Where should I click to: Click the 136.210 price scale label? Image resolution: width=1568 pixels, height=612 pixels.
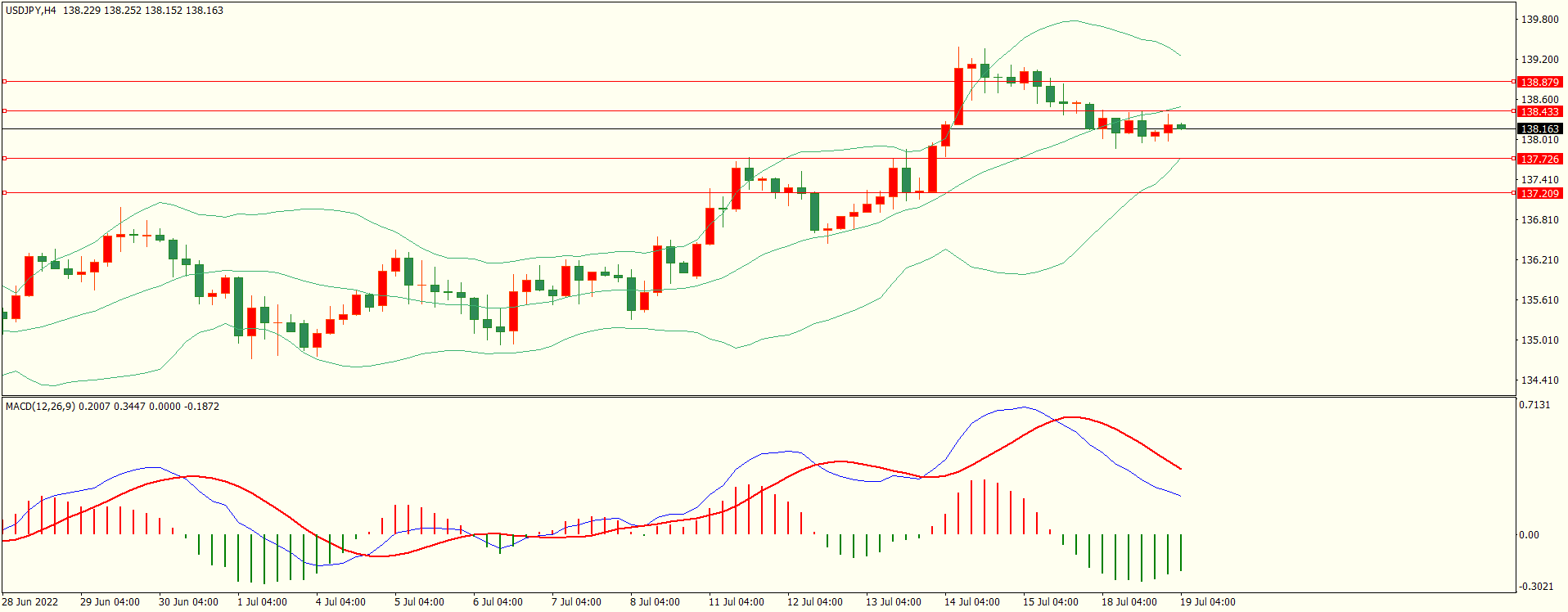[1539, 260]
